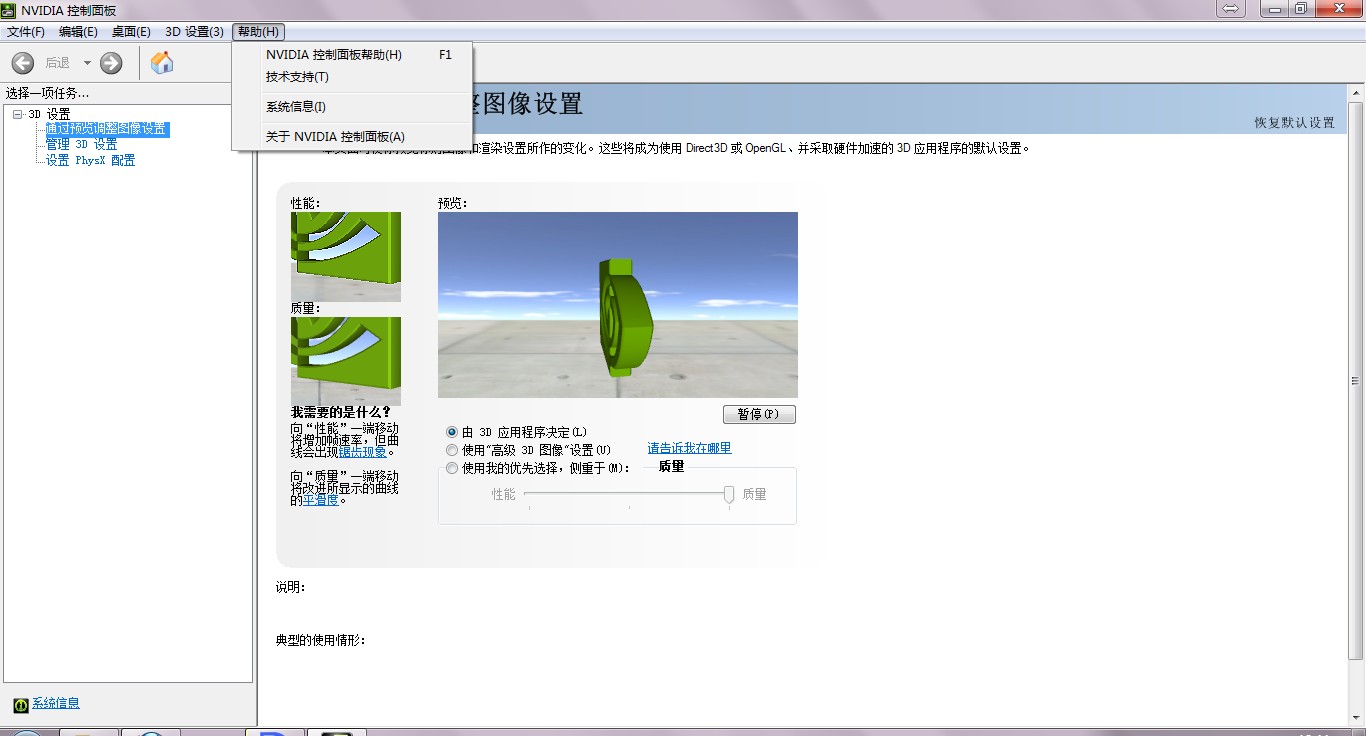Image resolution: width=1366 pixels, height=736 pixels.
Task: Open the 编辑(E) menu
Action: pos(78,32)
